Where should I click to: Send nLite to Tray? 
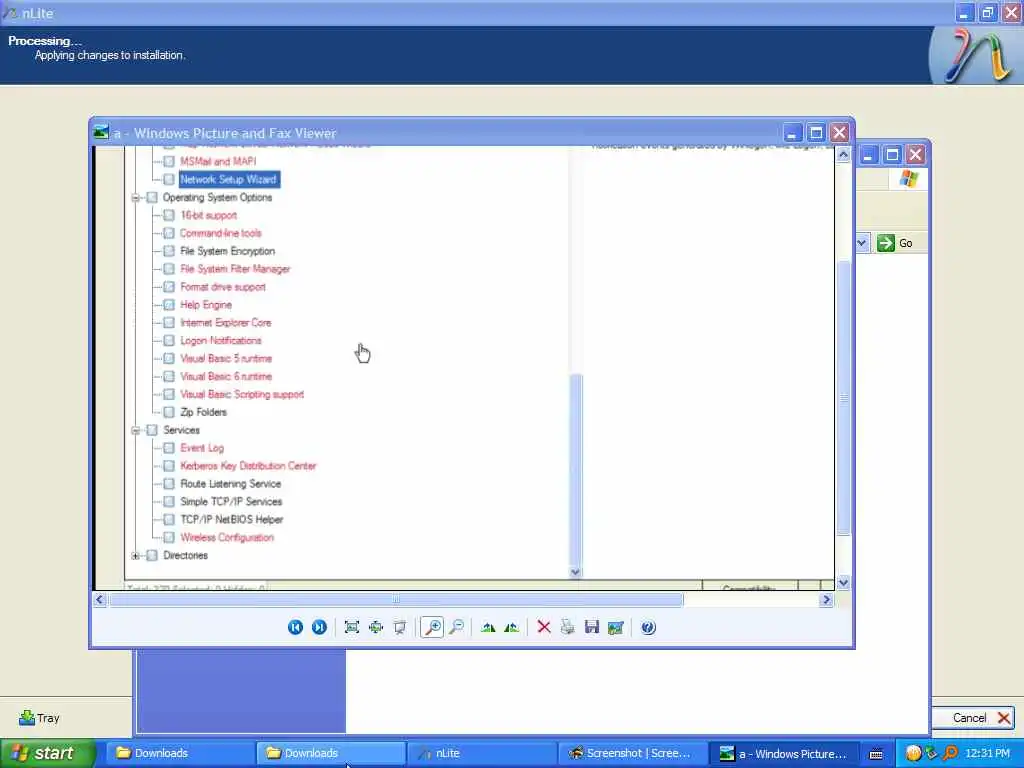(40, 718)
